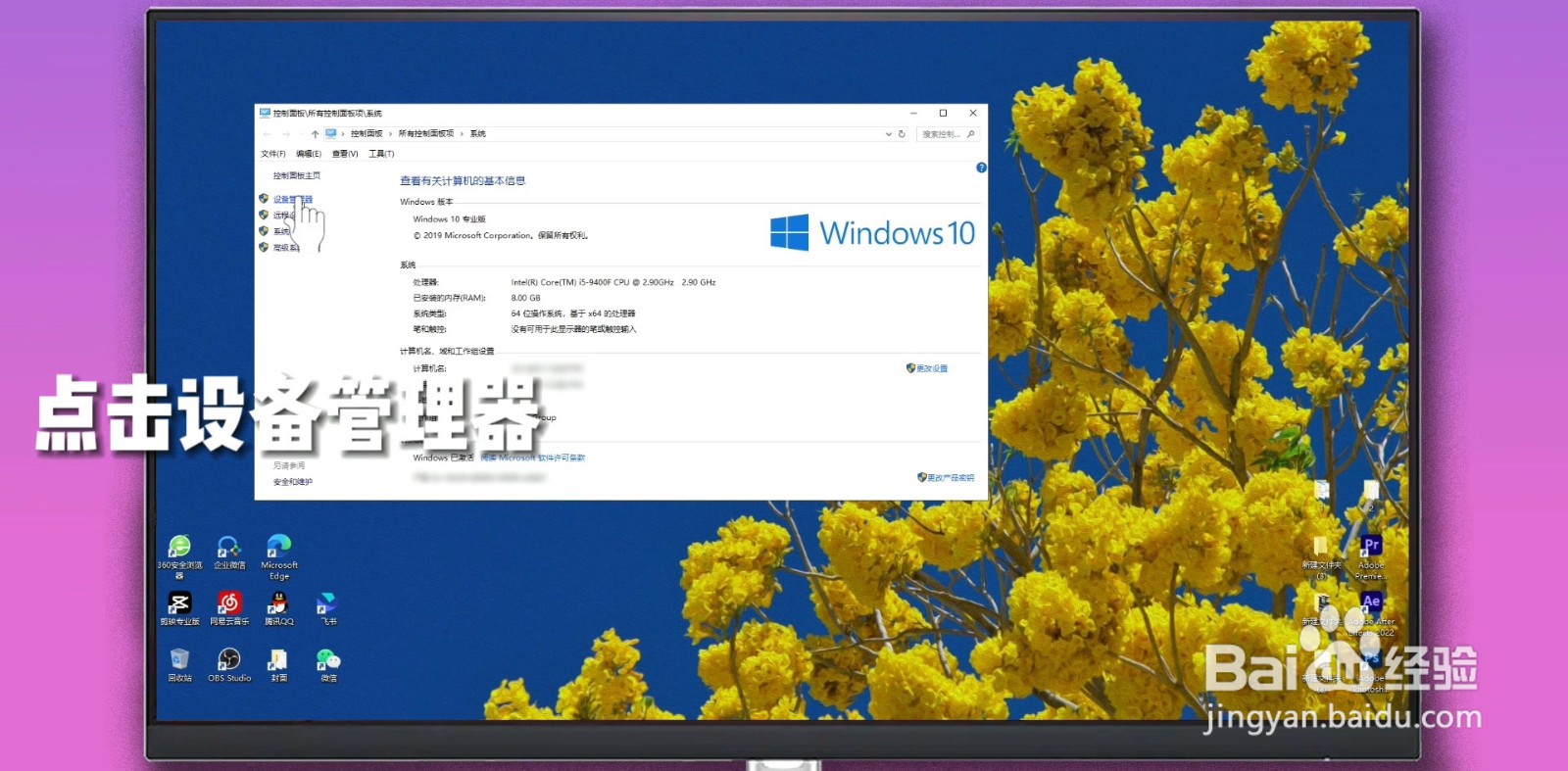Expand chevron after 控制面板 breadcrumb

click(390, 134)
